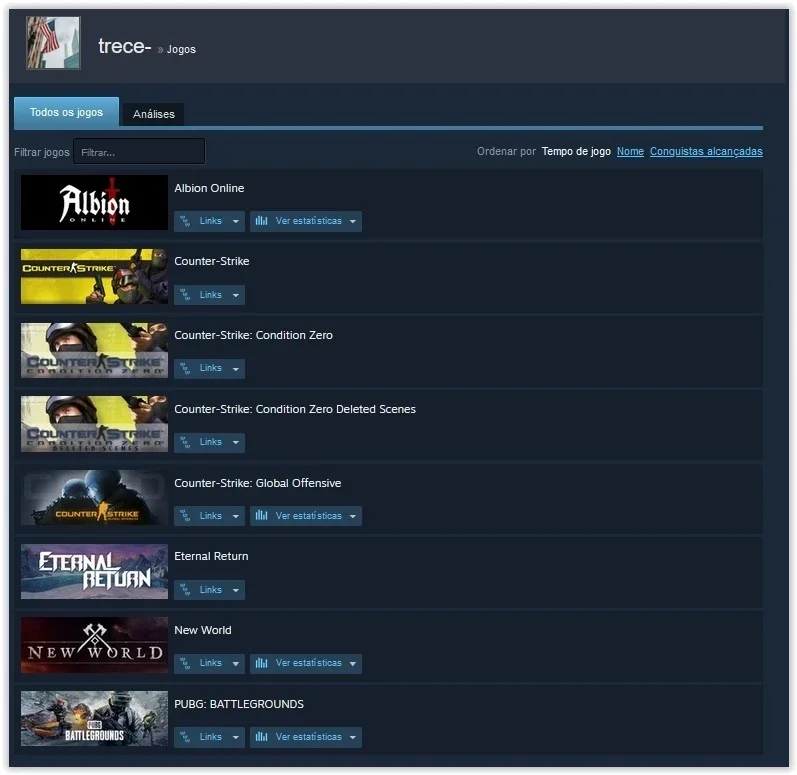Viewport: 797px width, 775px height.
Task: Expand Ver estatísticas arrow for PUBG: BATTLEGROUNDS
Action: 353,737
